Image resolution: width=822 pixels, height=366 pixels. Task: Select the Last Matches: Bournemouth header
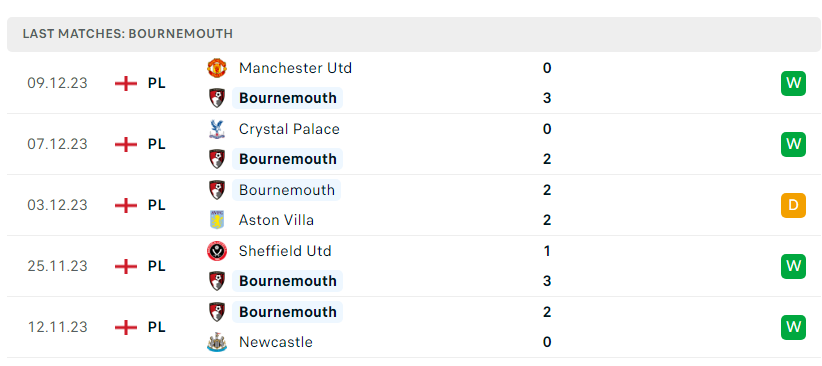coord(414,34)
